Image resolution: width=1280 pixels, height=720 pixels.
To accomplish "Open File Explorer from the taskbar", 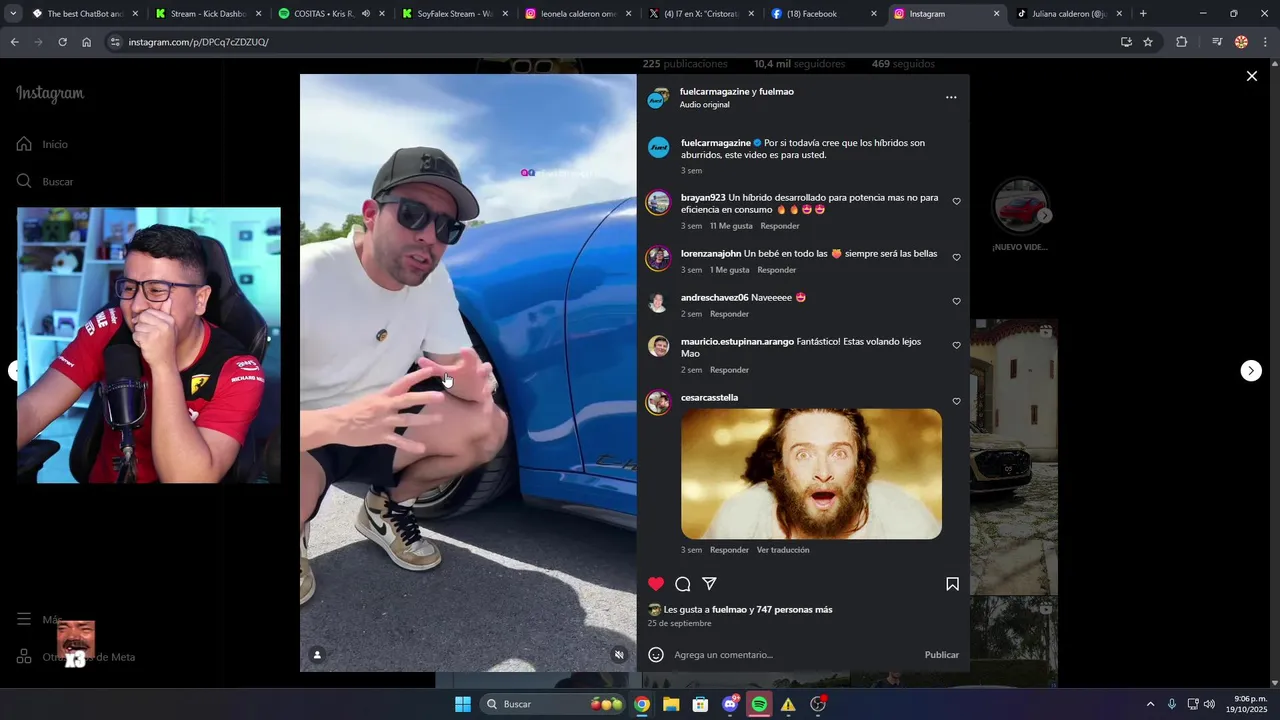I will point(671,704).
